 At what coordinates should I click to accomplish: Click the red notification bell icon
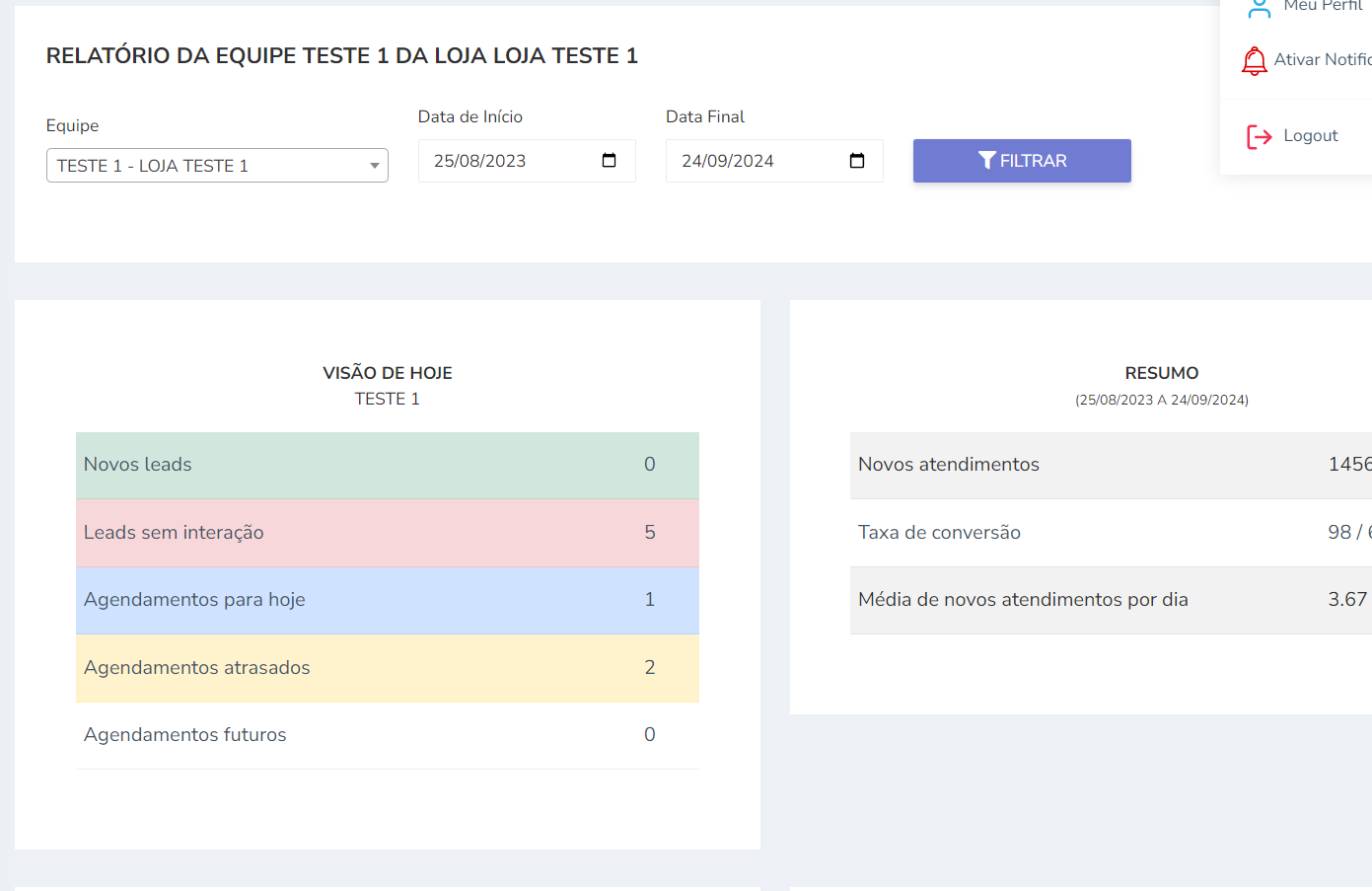[x=1254, y=61]
